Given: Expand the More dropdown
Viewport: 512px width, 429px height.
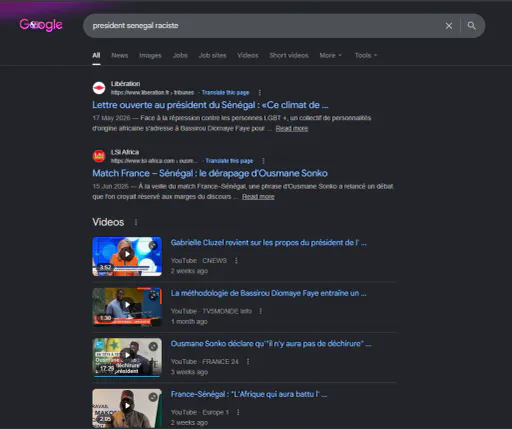Looking at the screenshot, I should pos(331,55).
